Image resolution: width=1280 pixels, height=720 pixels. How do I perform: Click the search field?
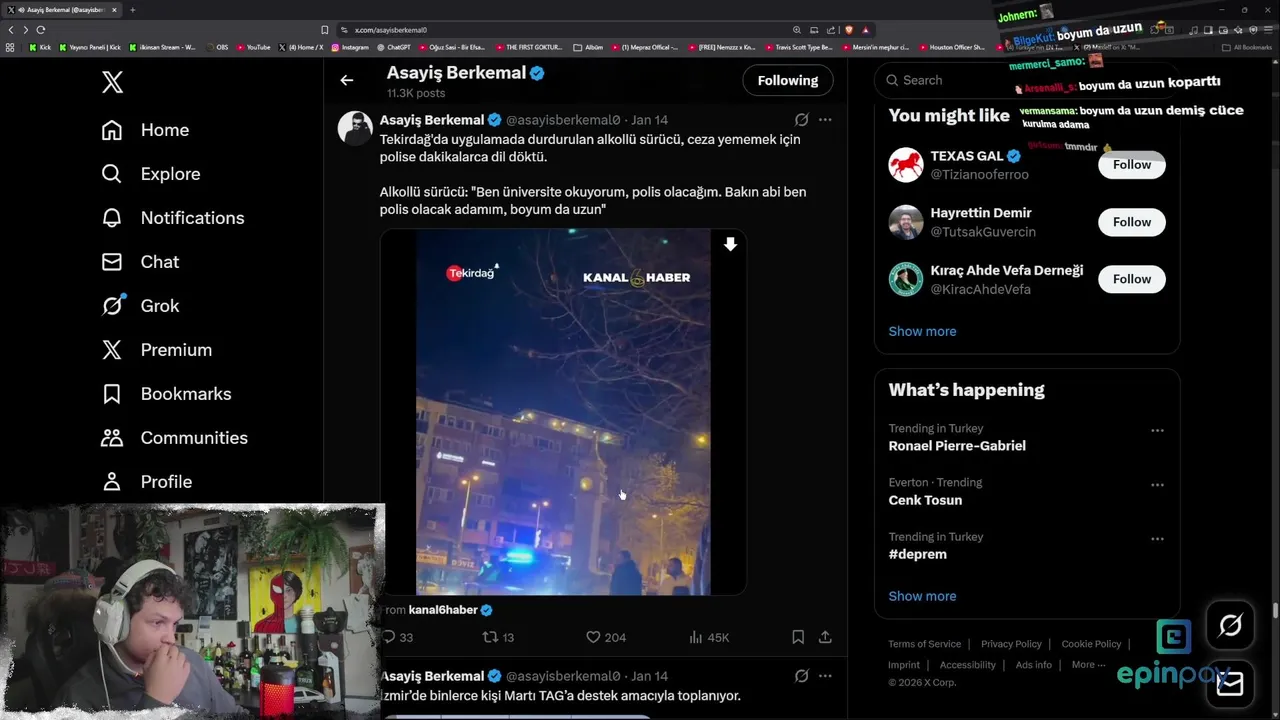point(1027,80)
